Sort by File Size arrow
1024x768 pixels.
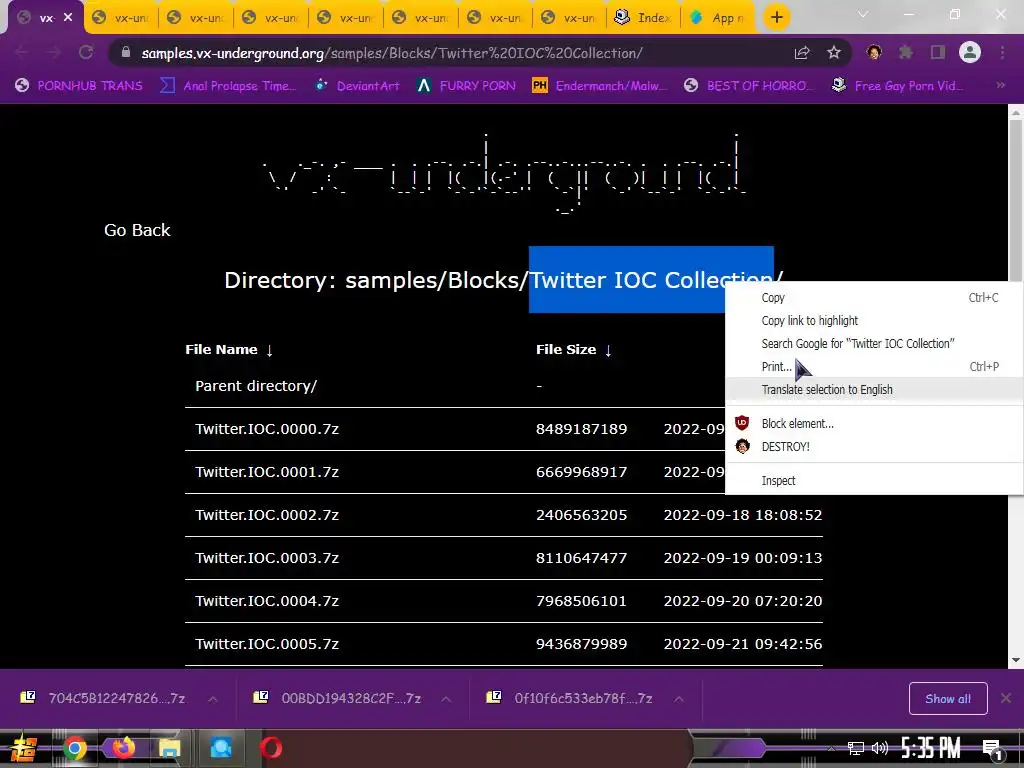point(608,350)
